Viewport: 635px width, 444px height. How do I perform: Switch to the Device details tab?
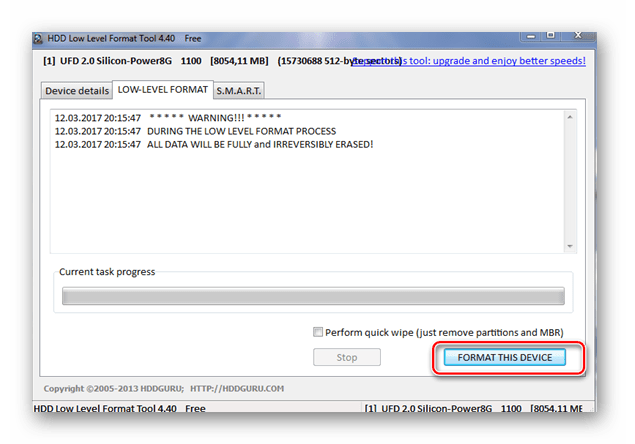pyautogui.click(x=77, y=91)
